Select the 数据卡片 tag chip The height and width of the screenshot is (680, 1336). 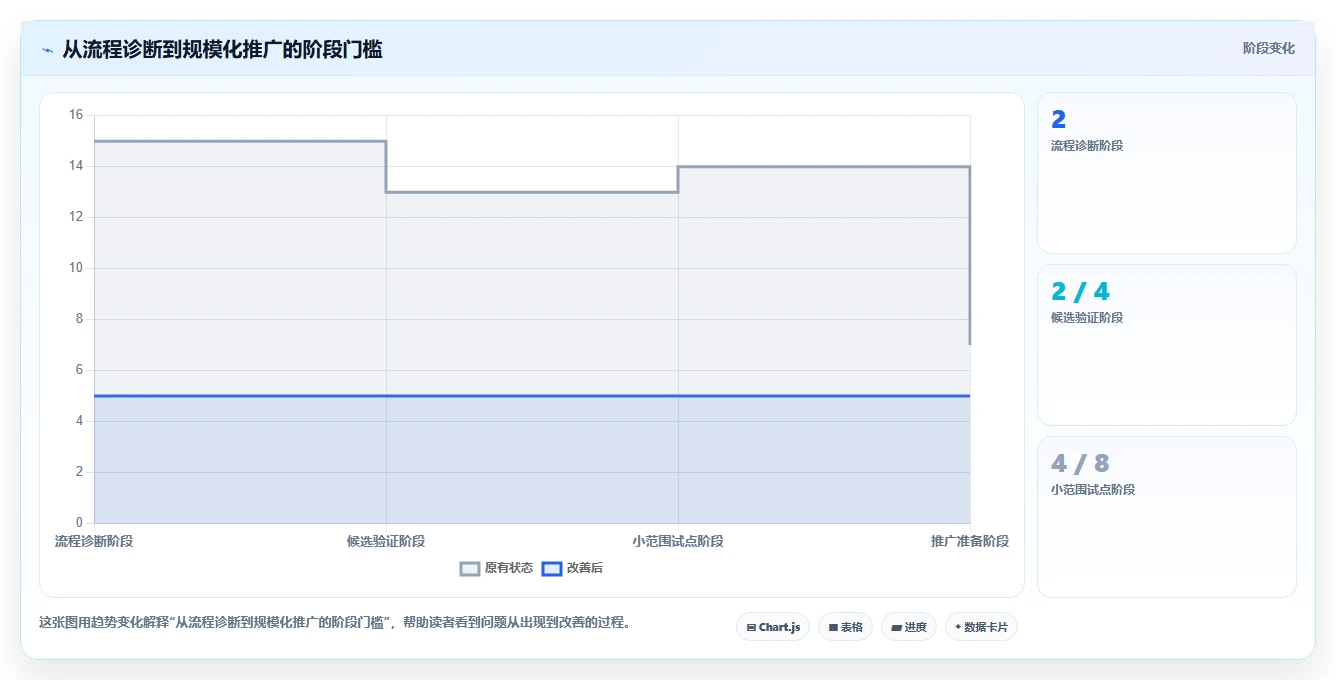(x=981, y=627)
